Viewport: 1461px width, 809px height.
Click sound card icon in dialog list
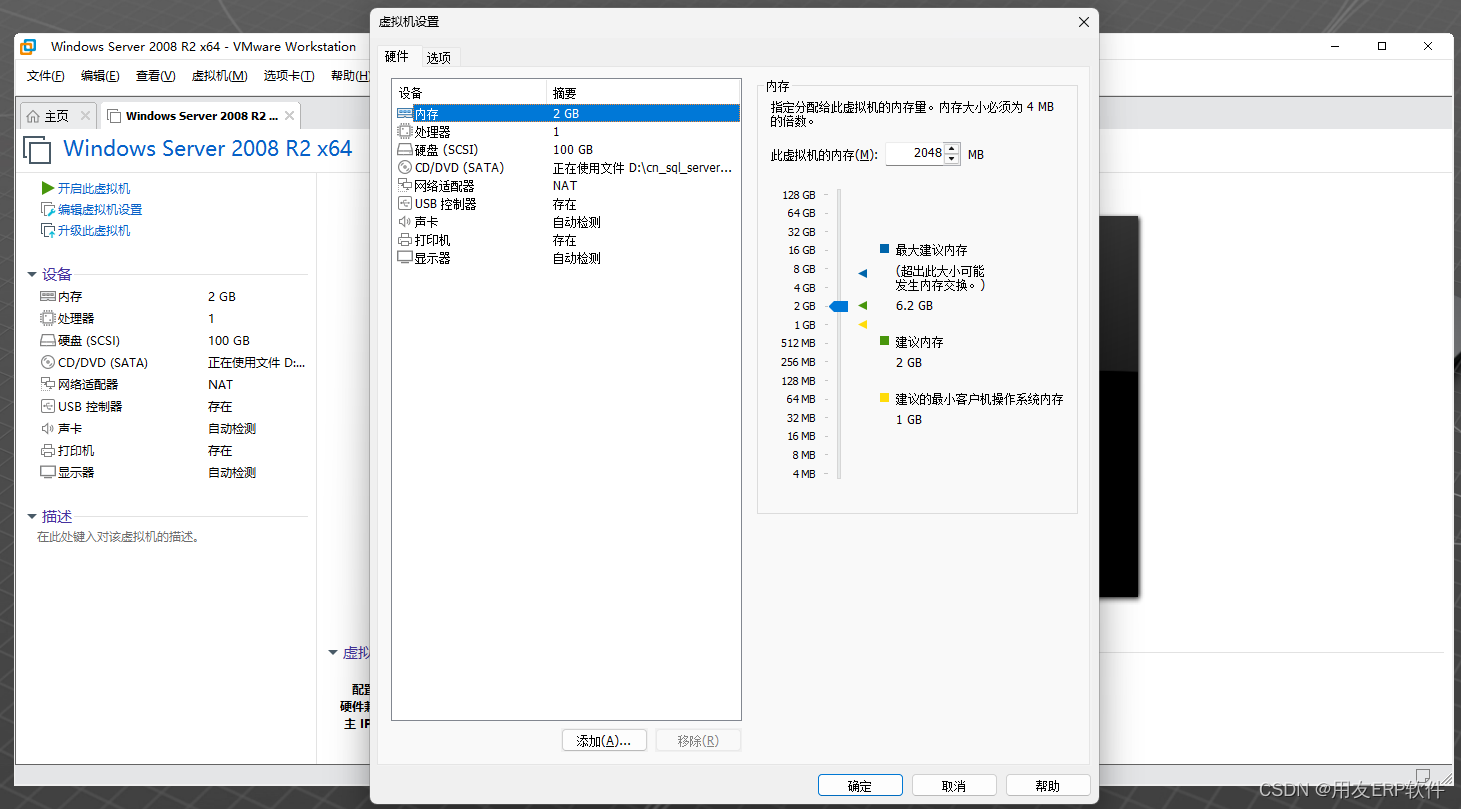(404, 222)
